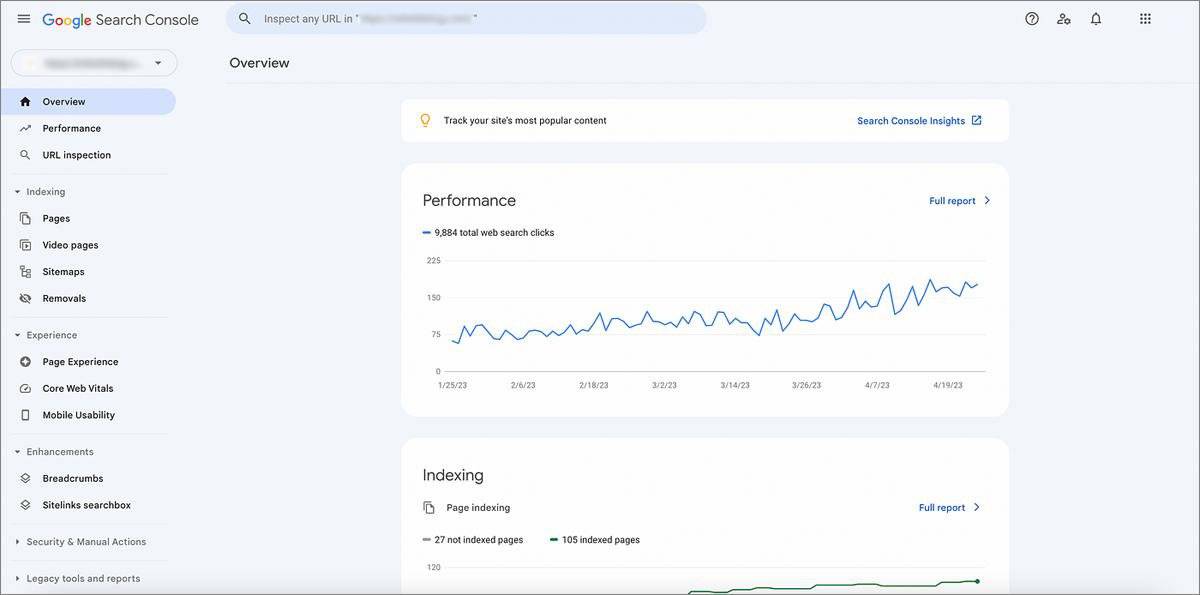Open the notifications bell

click(1096, 19)
